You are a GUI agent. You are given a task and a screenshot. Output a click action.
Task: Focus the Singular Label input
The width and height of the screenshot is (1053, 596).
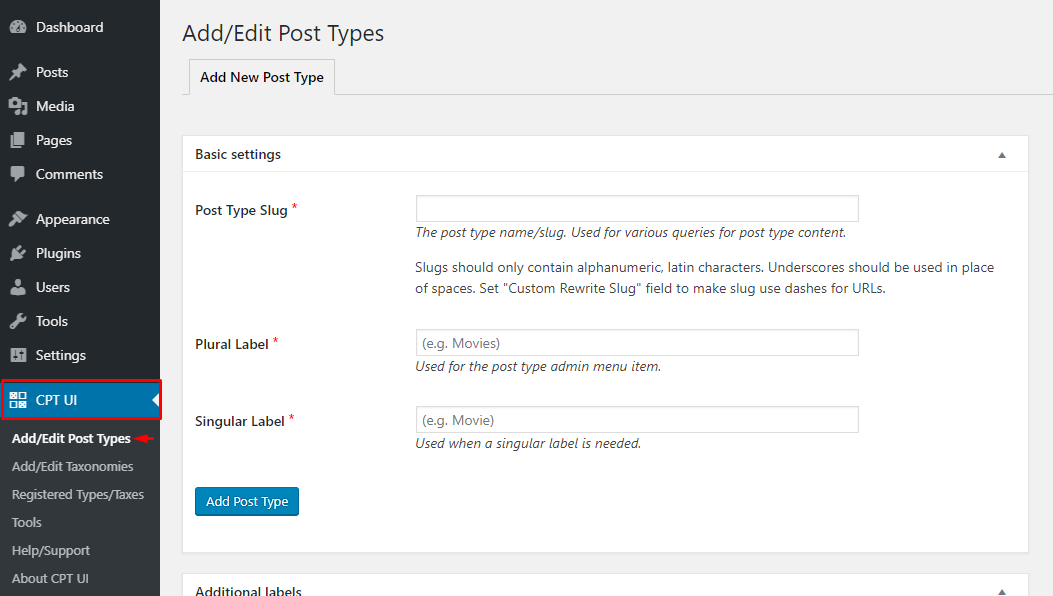[x=637, y=420]
